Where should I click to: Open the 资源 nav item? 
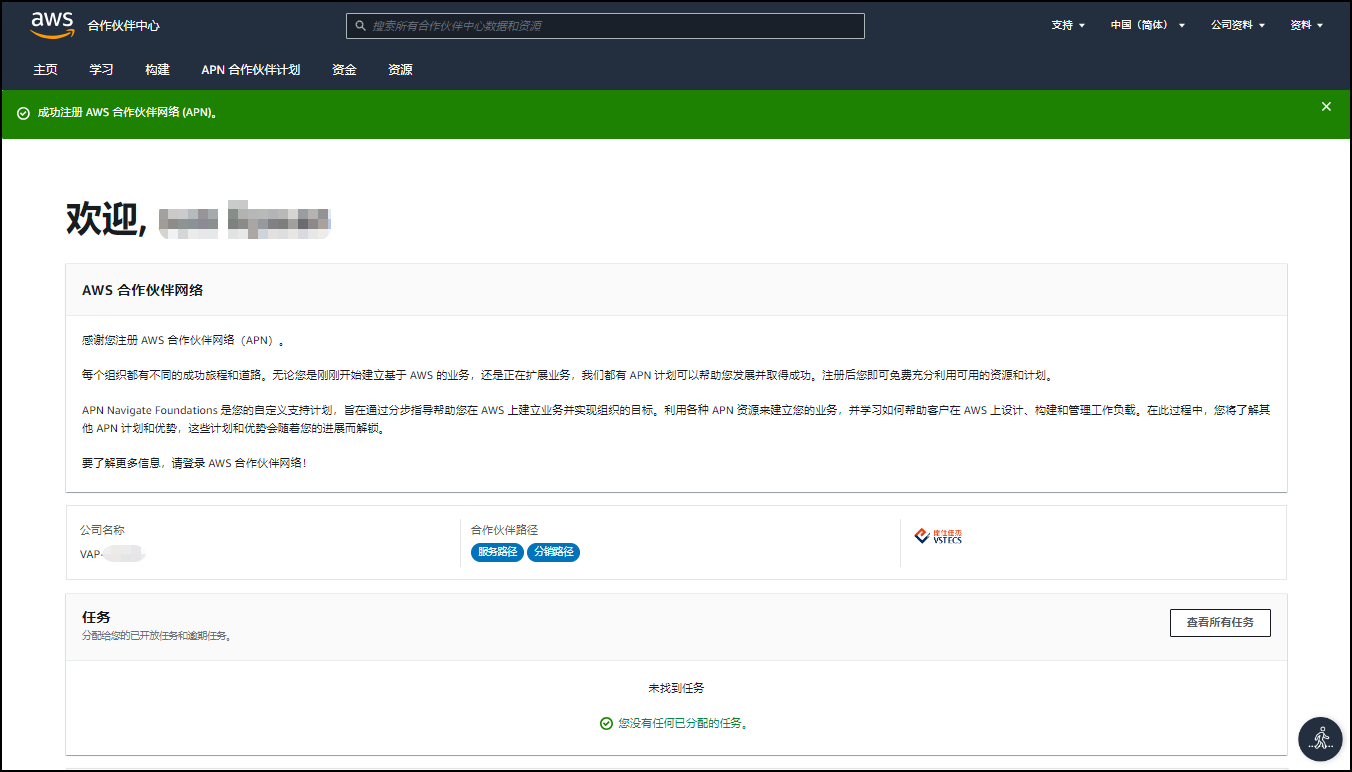point(400,70)
